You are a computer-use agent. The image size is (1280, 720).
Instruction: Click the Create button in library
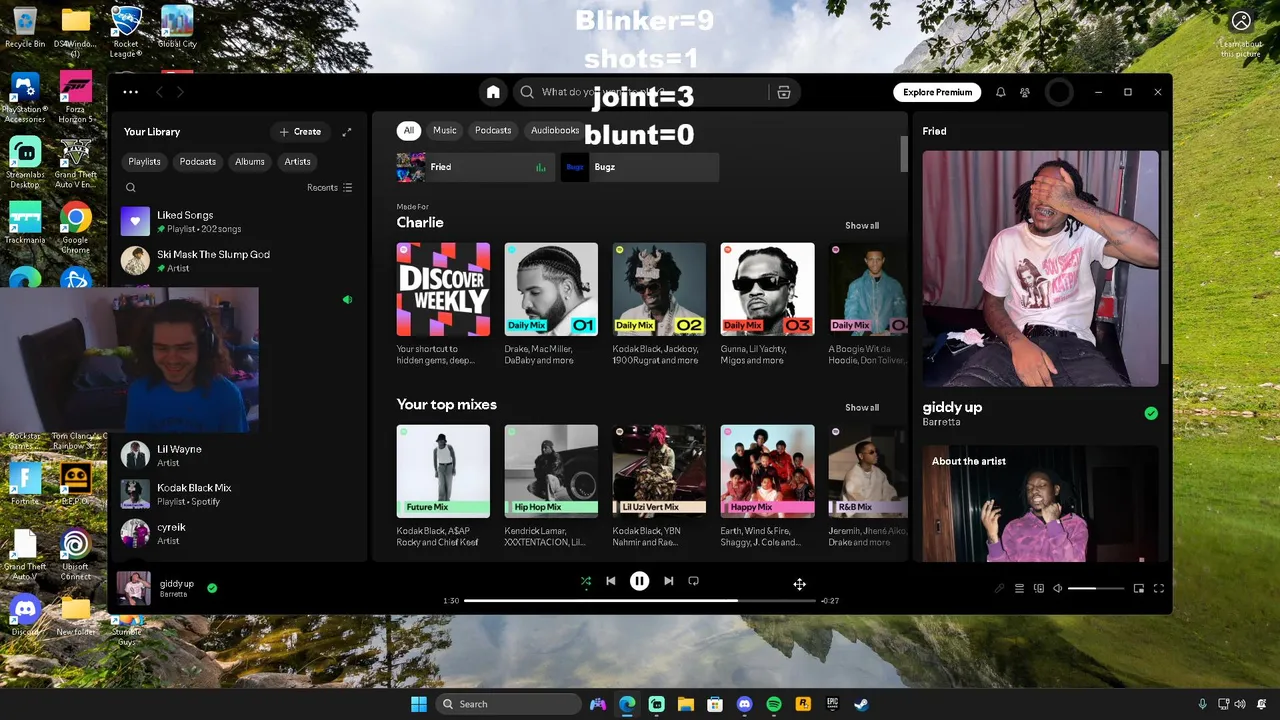pos(300,132)
